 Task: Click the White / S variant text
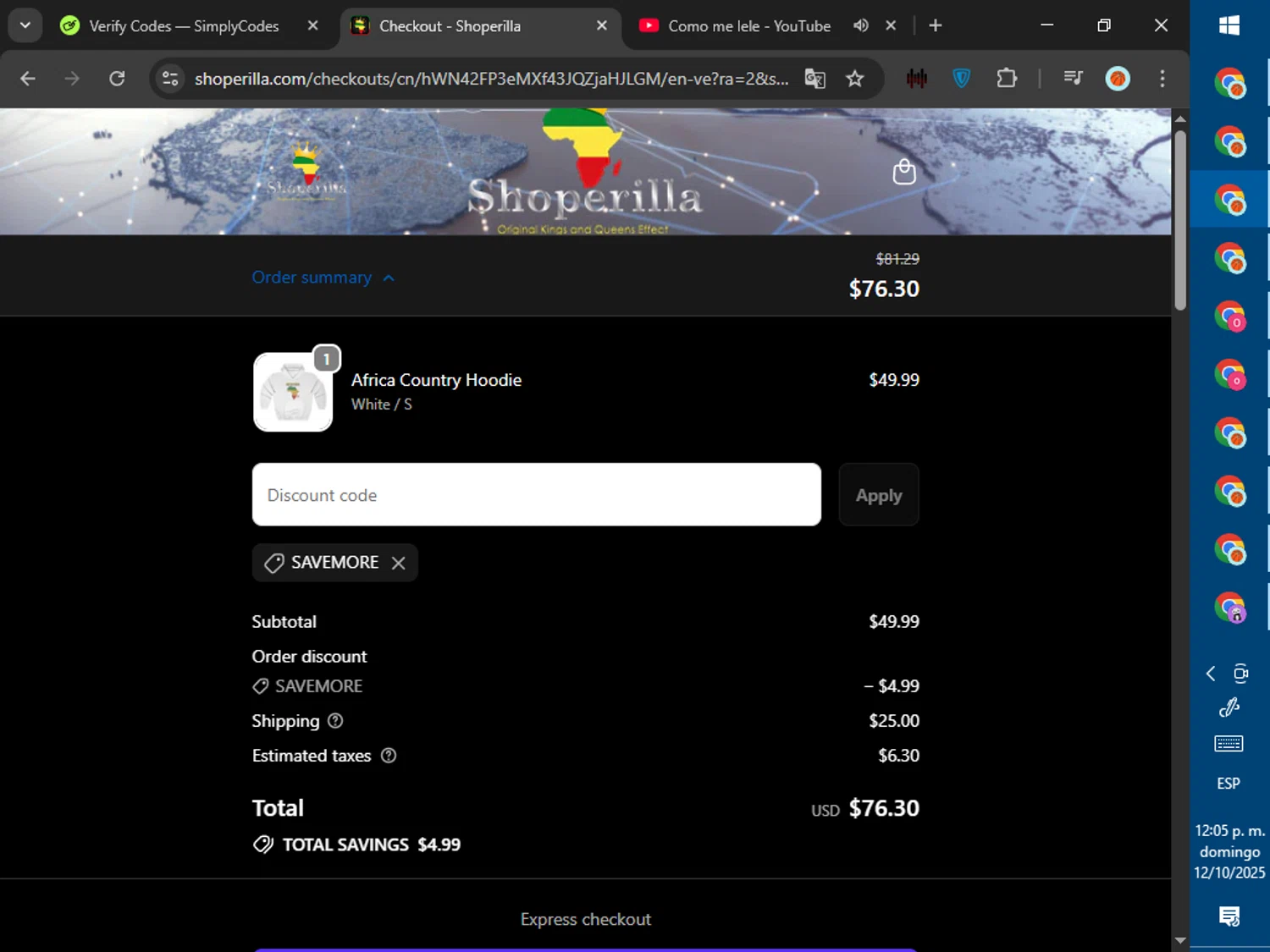[x=382, y=404]
